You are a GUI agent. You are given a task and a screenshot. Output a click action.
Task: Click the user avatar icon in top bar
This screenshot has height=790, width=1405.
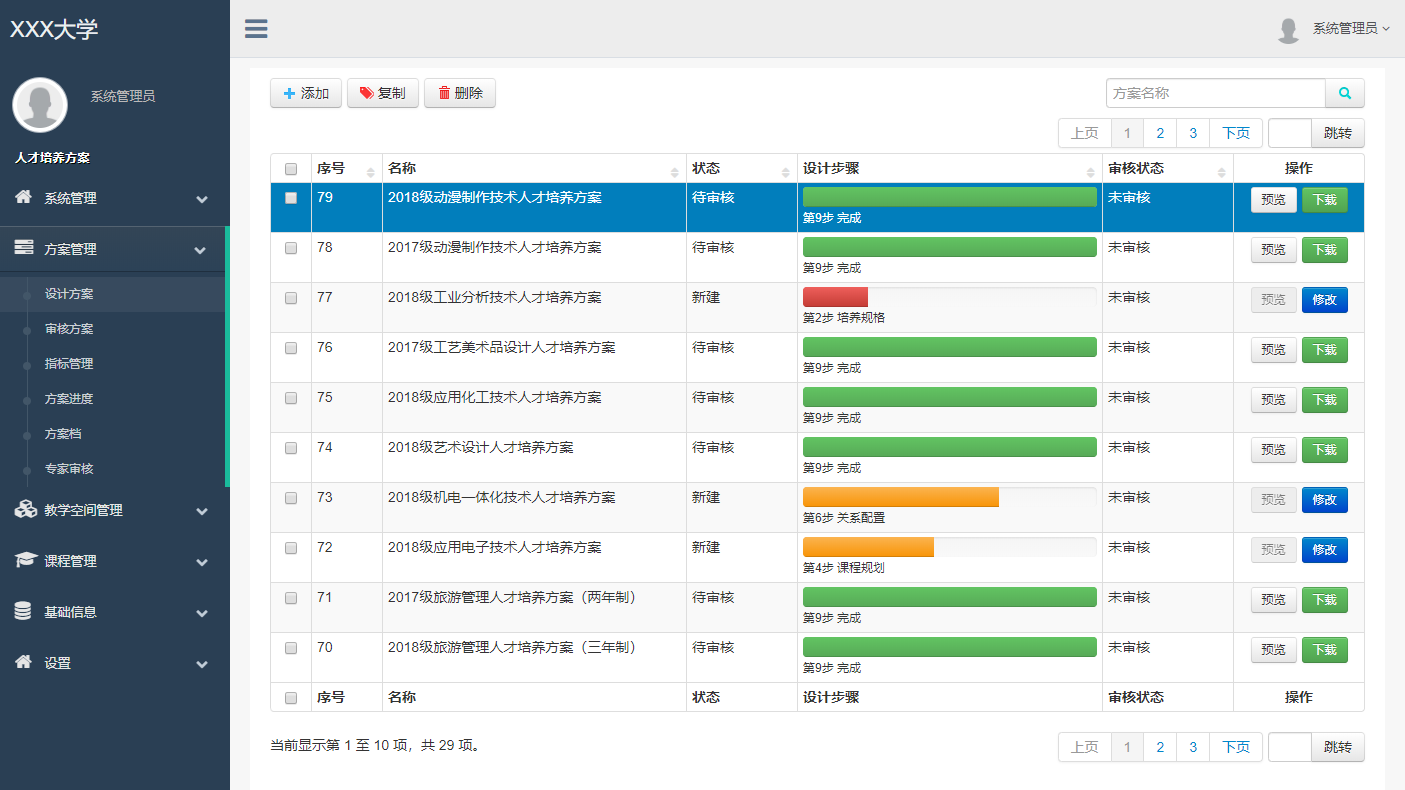[1289, 30]
